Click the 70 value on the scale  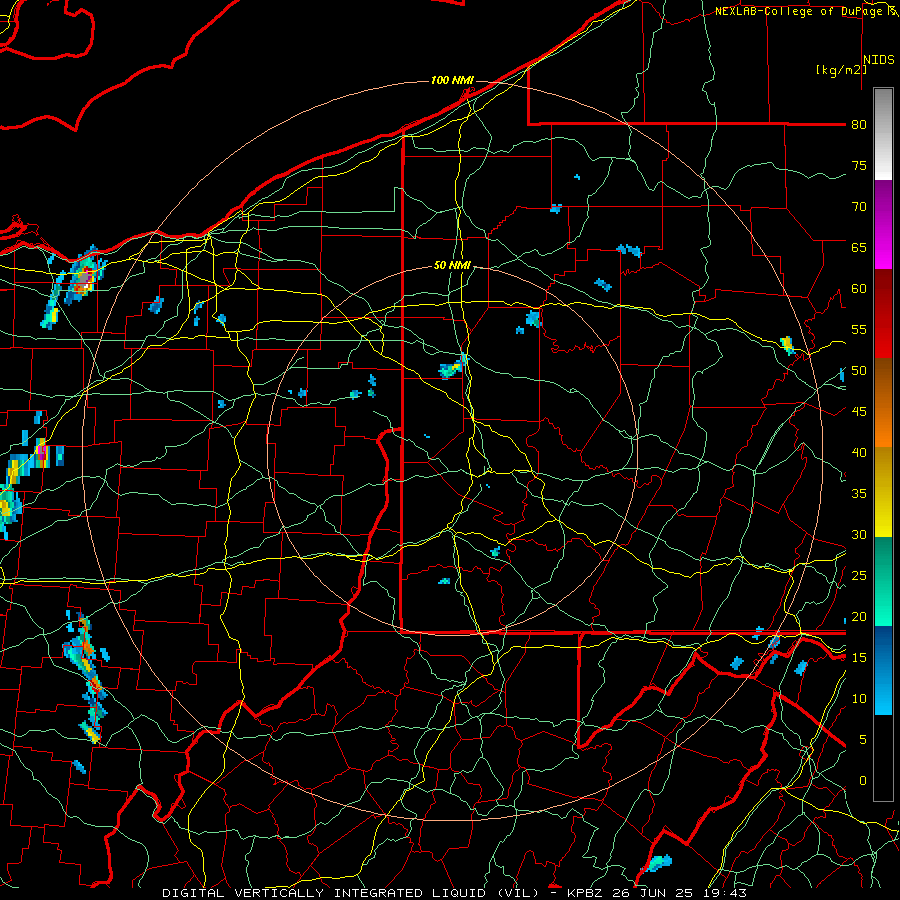(859, 207)
